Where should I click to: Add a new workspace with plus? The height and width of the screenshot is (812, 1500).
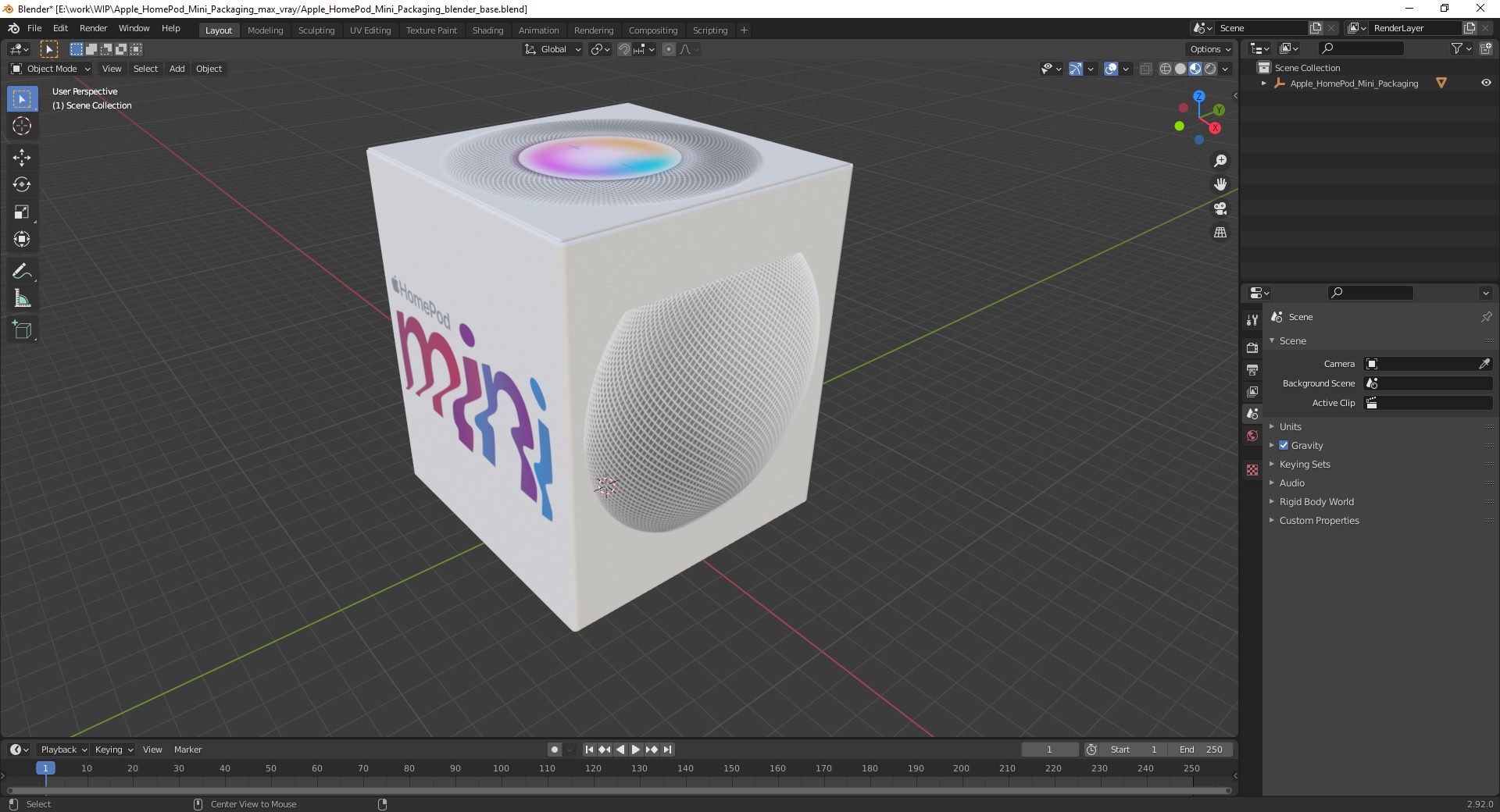coord(744,30)
